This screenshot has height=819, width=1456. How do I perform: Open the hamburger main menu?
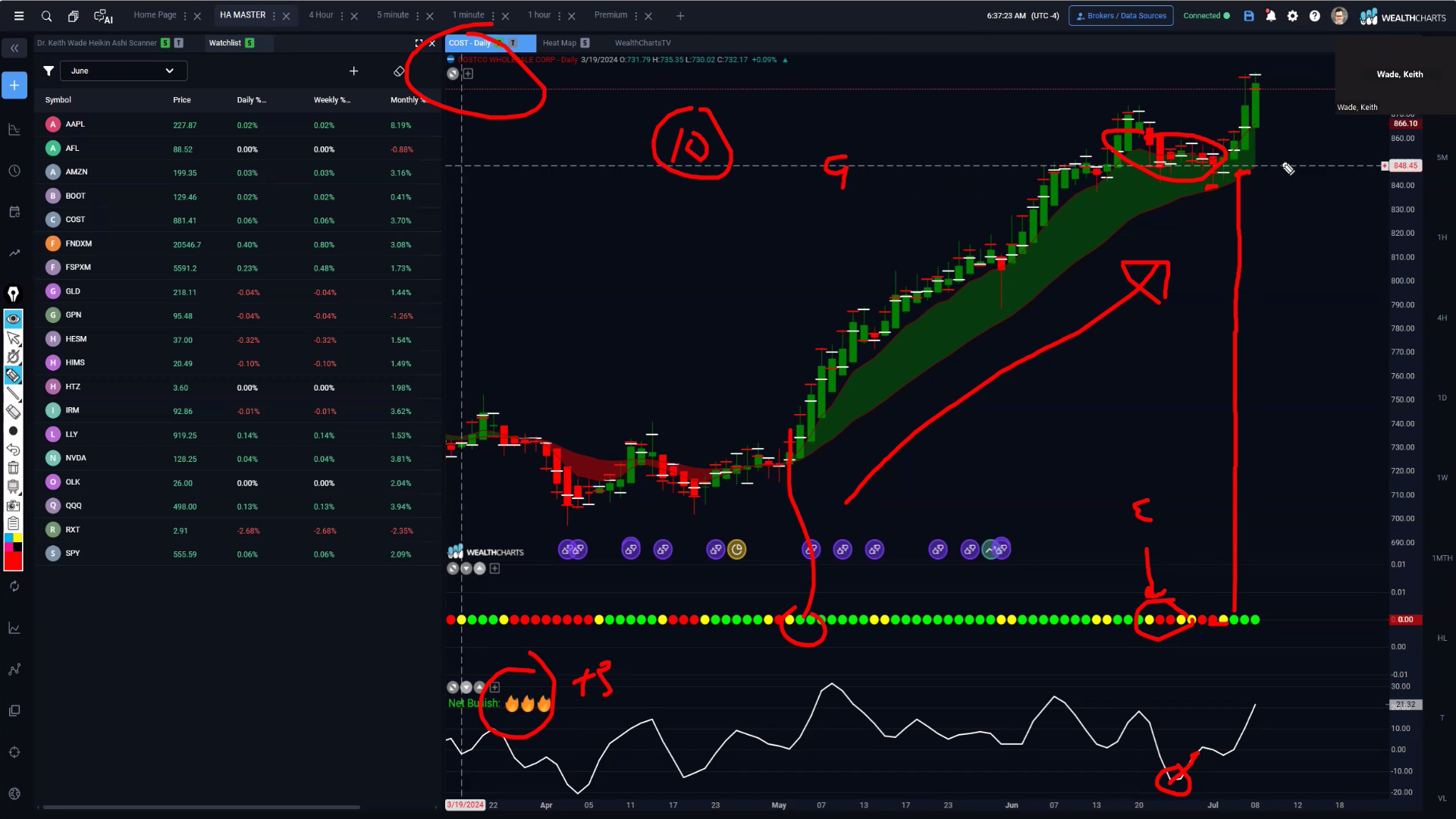(x=19, y=16)
